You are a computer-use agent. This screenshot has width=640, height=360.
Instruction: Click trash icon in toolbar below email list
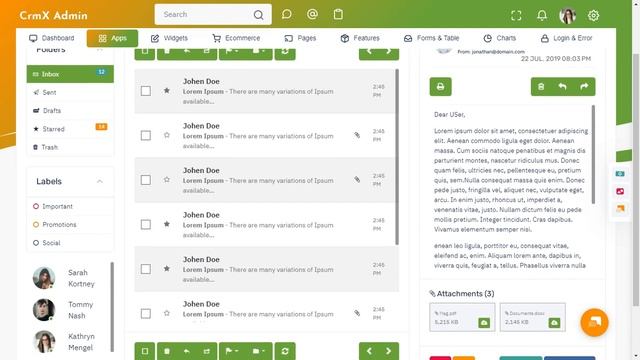(167, 351)
